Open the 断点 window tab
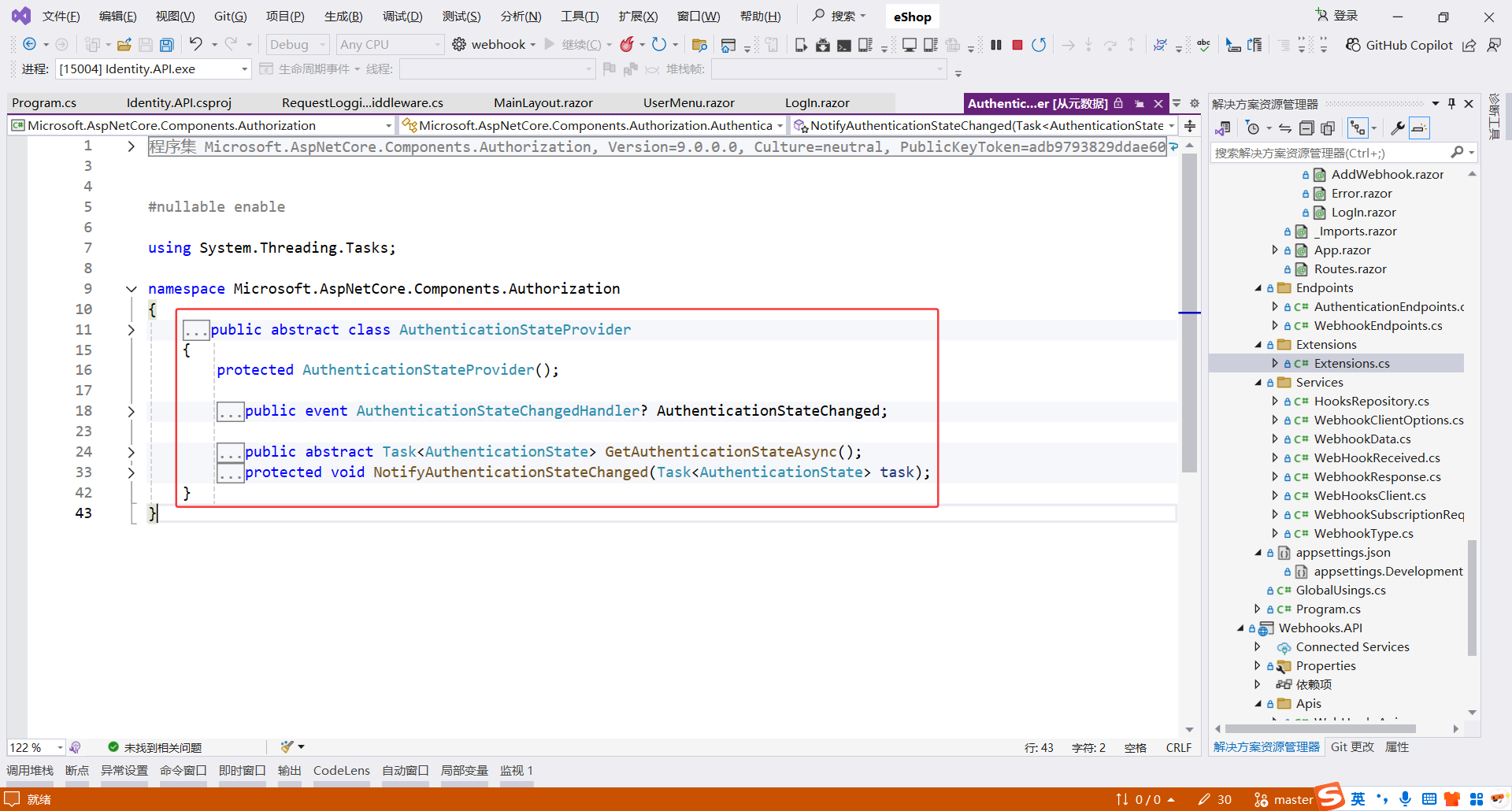 coord(77,770)
